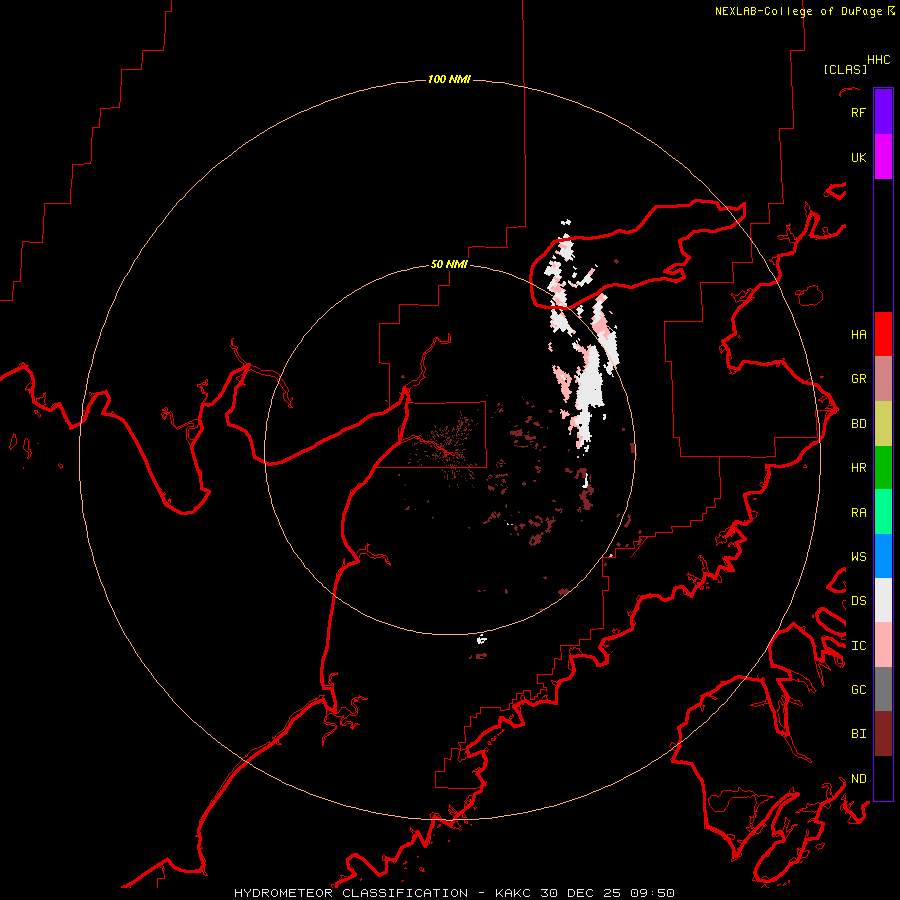Viewport: 900px width, 900px height.
Task: Click the HA legend label
Action: pyautogui.click(x=858, y=334)
